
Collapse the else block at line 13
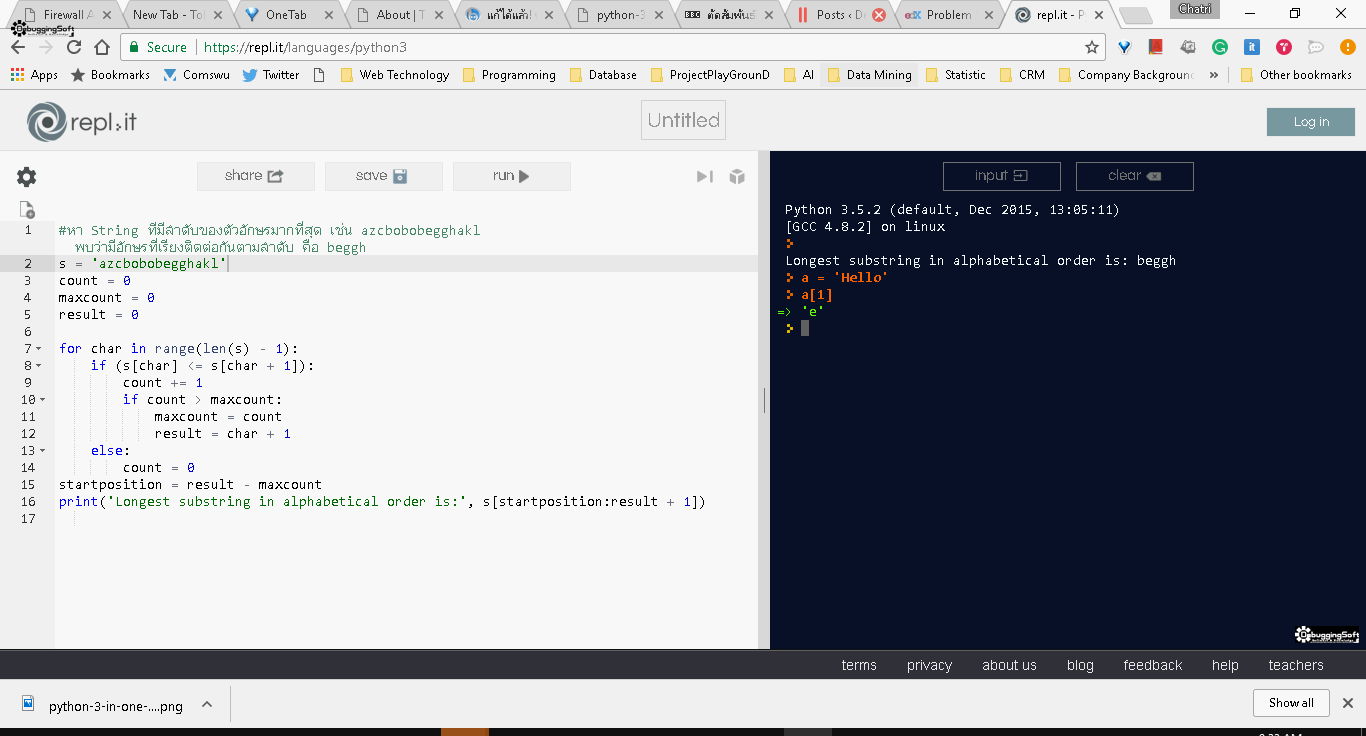[41, 450]
